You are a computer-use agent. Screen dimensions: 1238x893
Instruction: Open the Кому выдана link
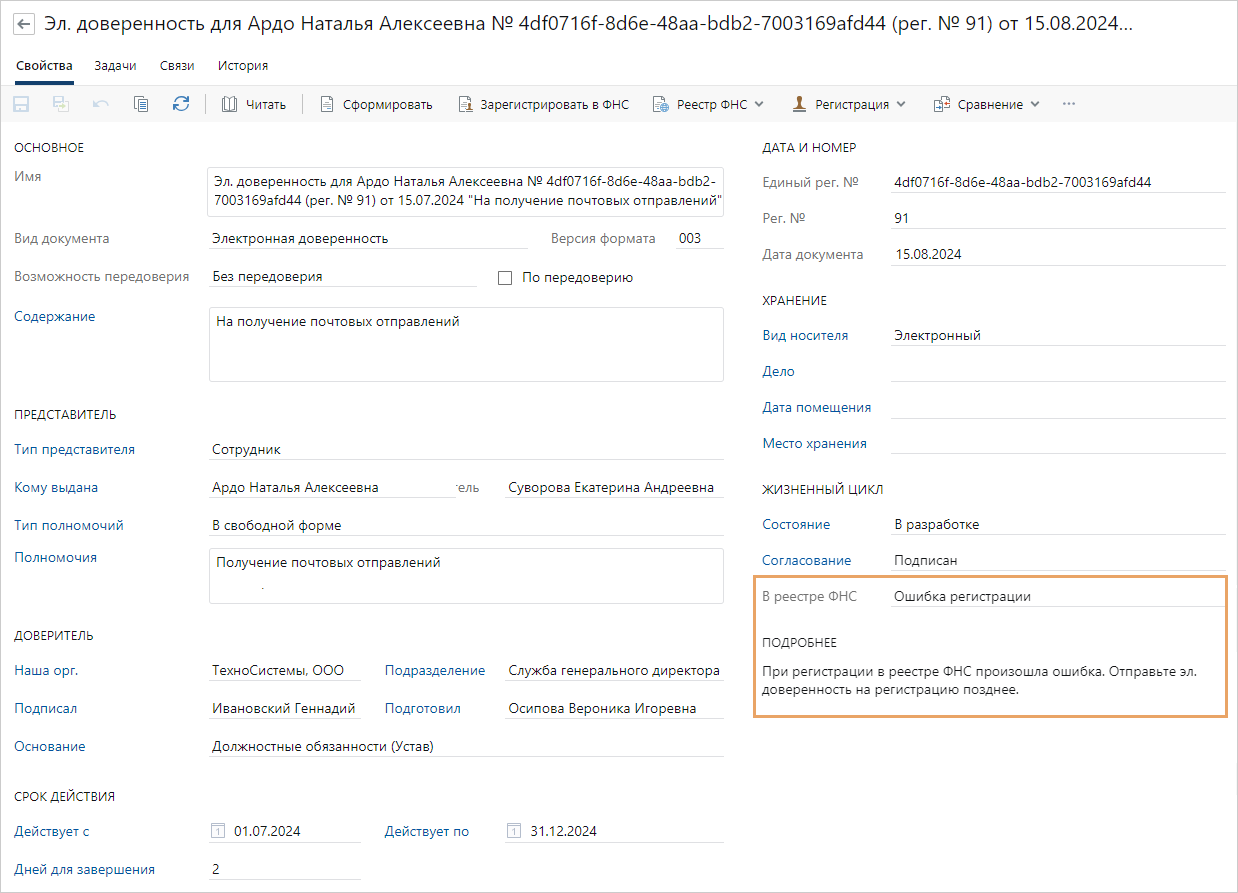pos(56,488)
